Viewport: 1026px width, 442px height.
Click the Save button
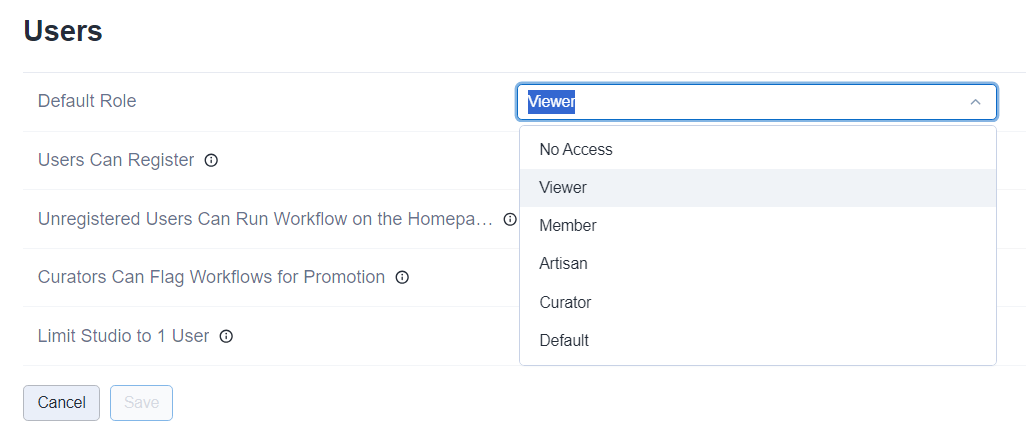click(141, 402)
